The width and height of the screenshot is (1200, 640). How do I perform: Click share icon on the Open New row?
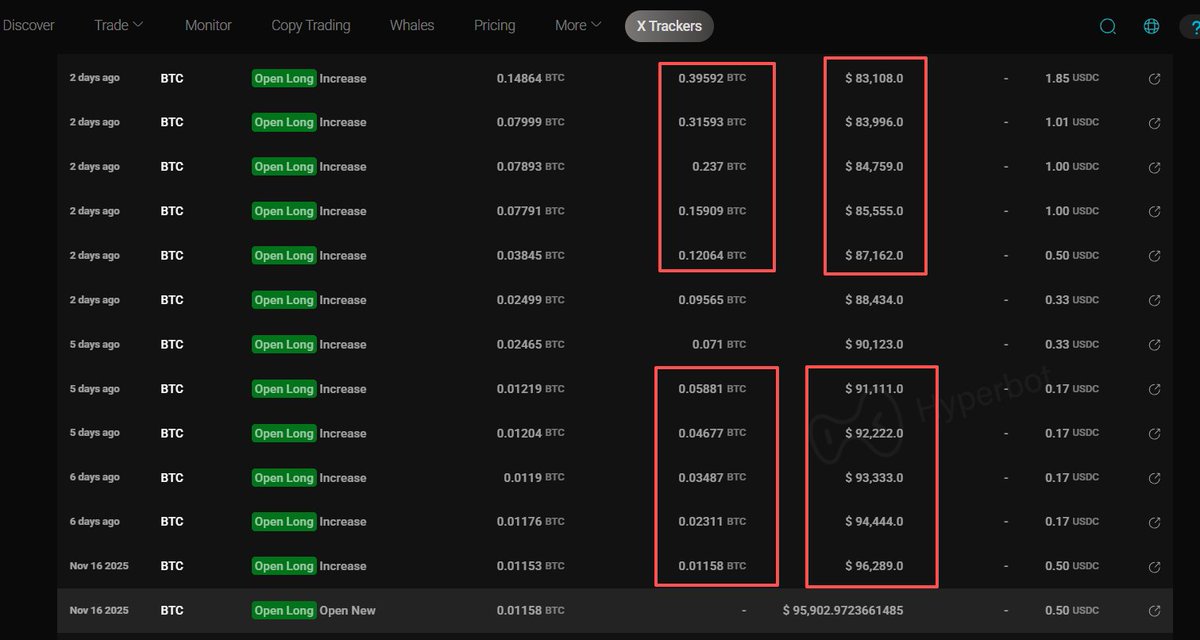pos(1154,611)
